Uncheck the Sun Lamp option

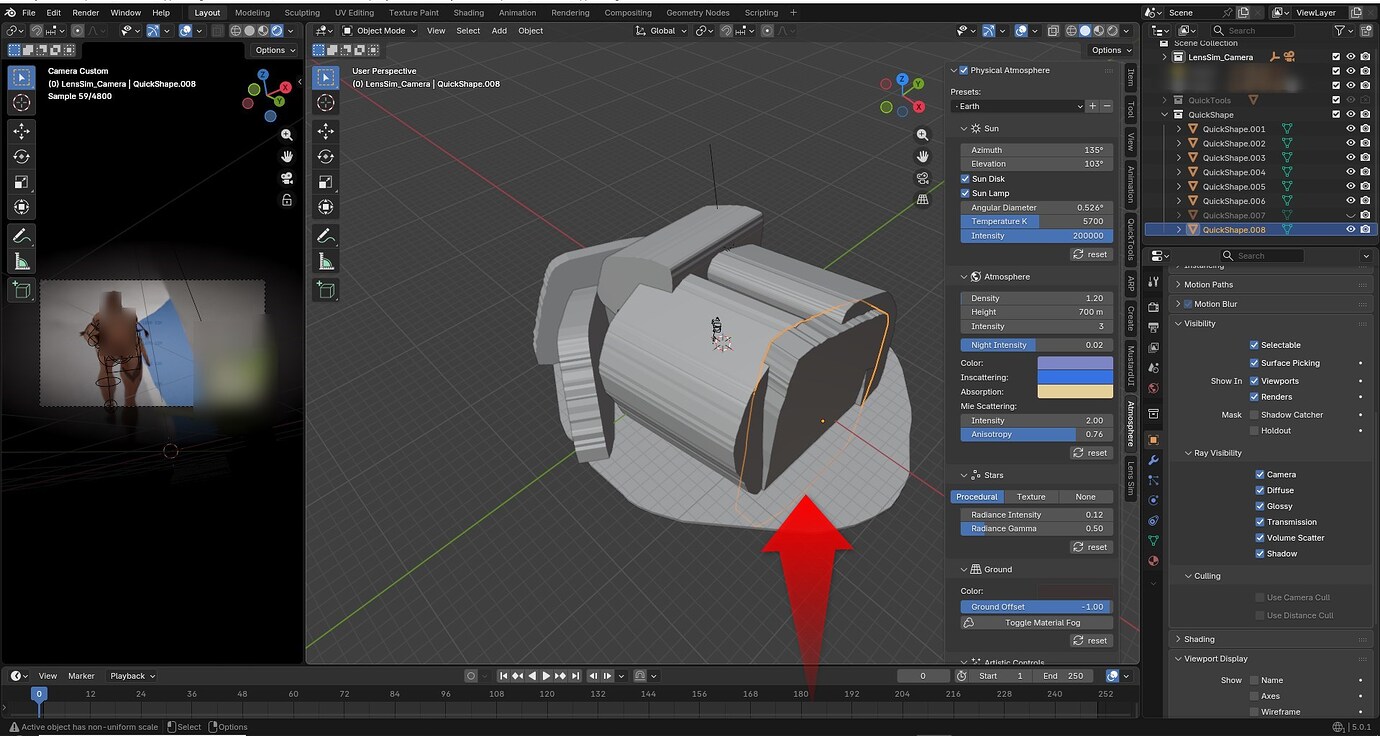pos(965,193)
